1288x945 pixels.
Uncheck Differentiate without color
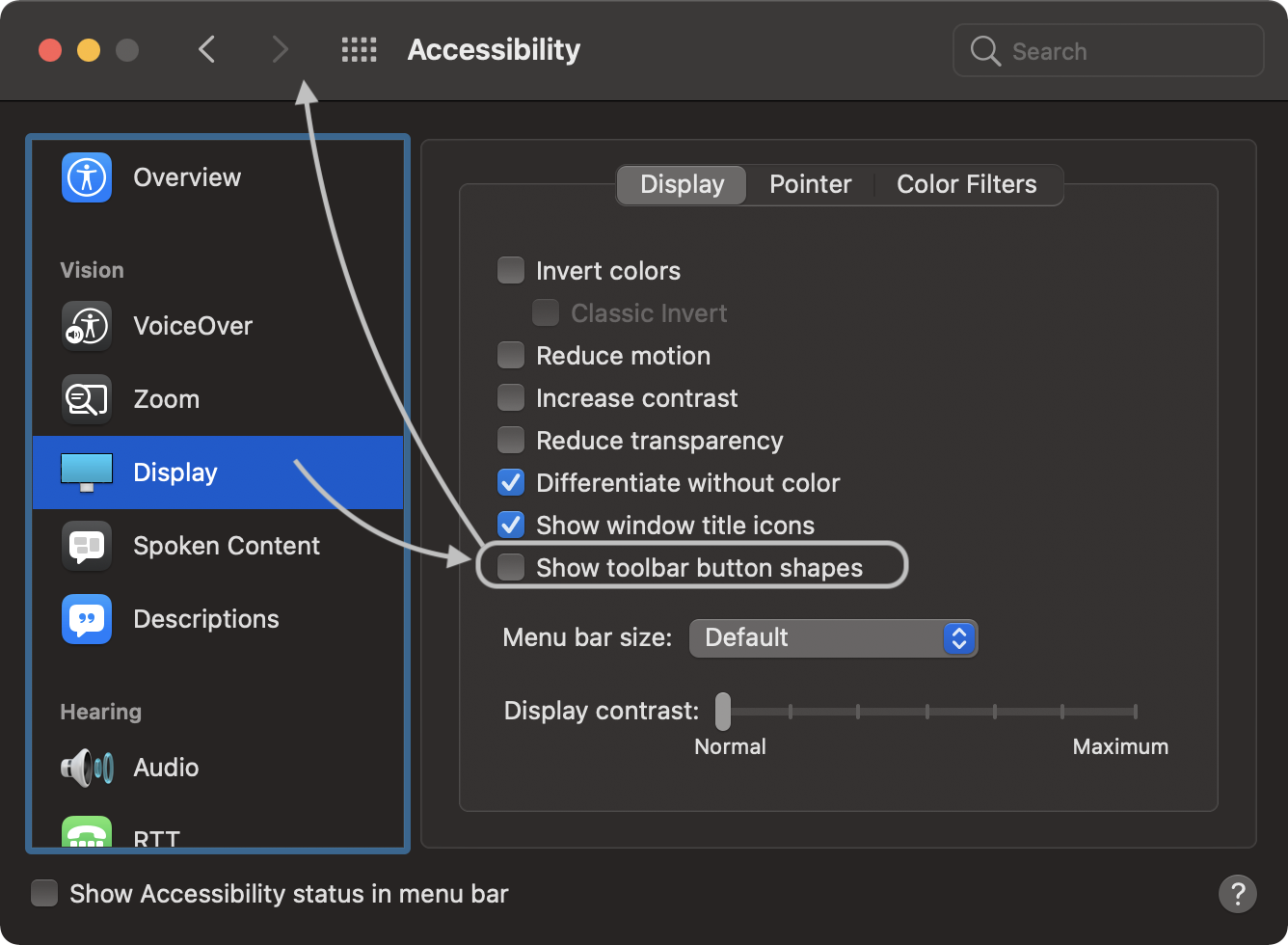point(511,483)
